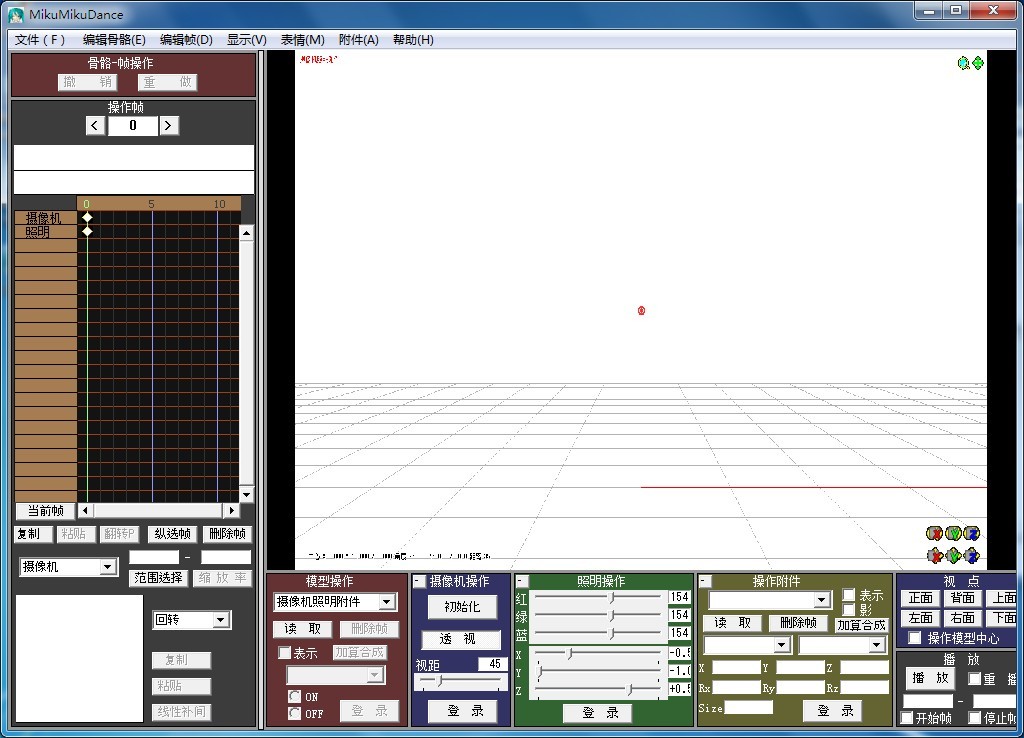Screen dimensions: 1024x738
Task: Click the round blue Z rotation icon
Action: pyautogui.click(x=971, y=534)
